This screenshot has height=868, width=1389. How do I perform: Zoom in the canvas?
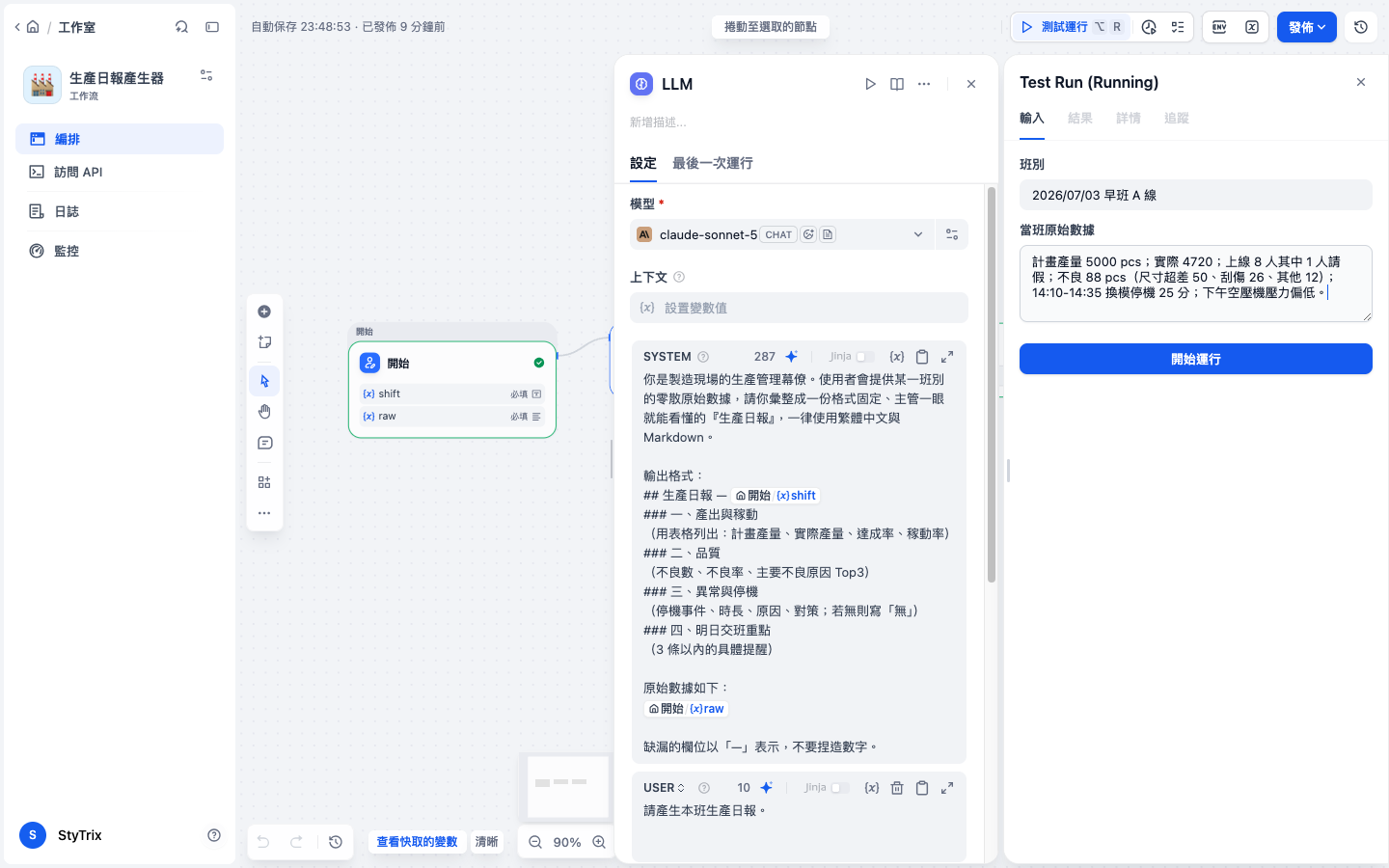click(599, 842)
